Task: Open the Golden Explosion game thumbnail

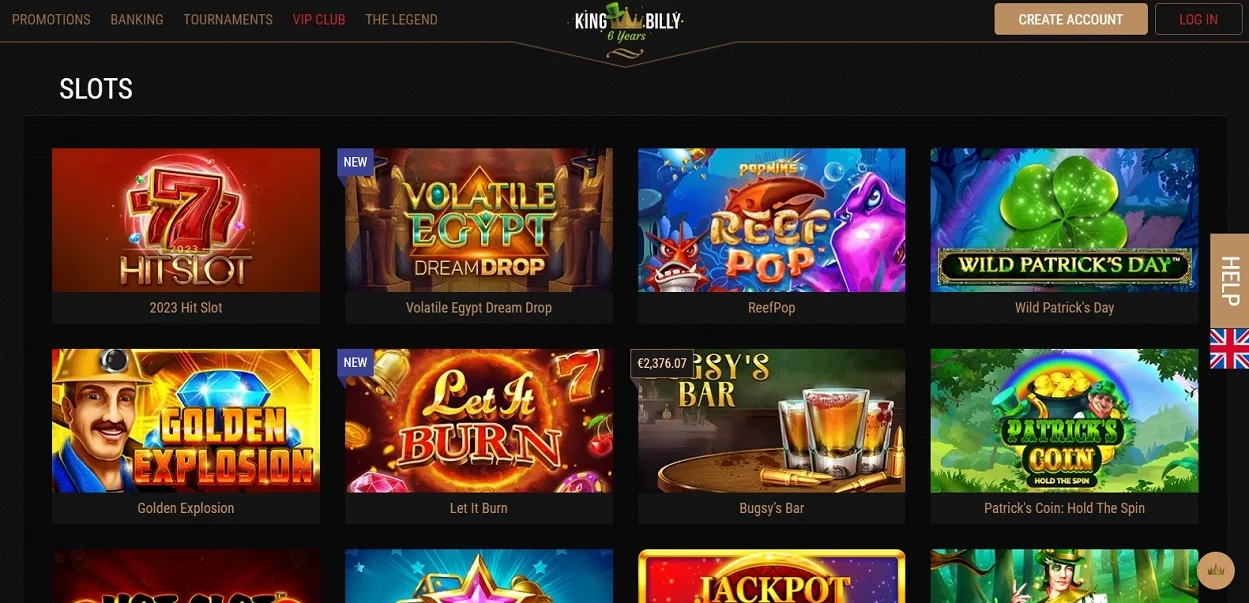Action: [186, 421]
